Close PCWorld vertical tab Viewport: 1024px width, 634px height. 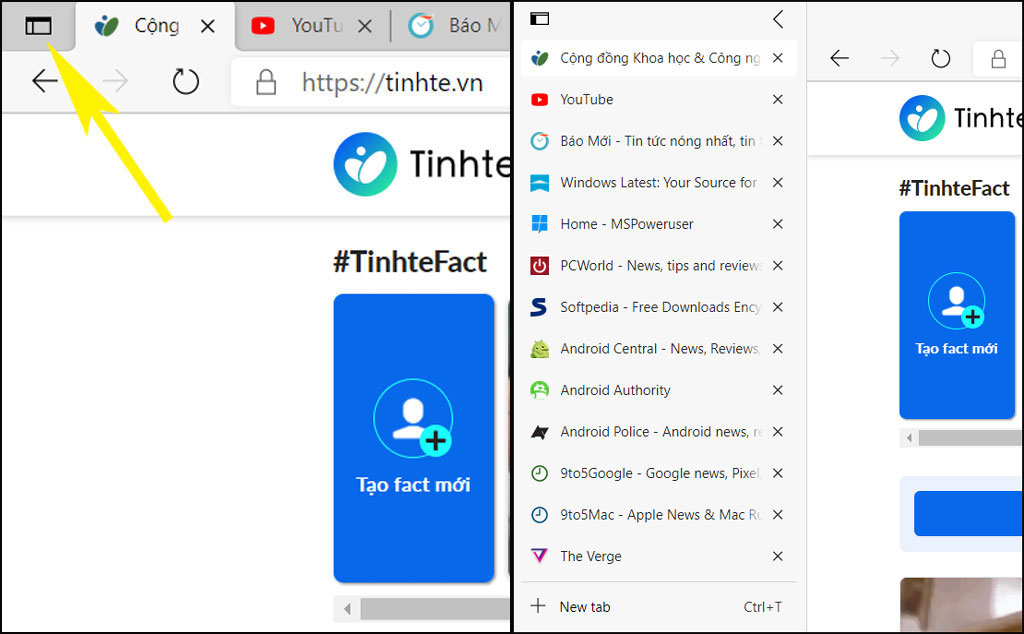[x=778, y=266]
